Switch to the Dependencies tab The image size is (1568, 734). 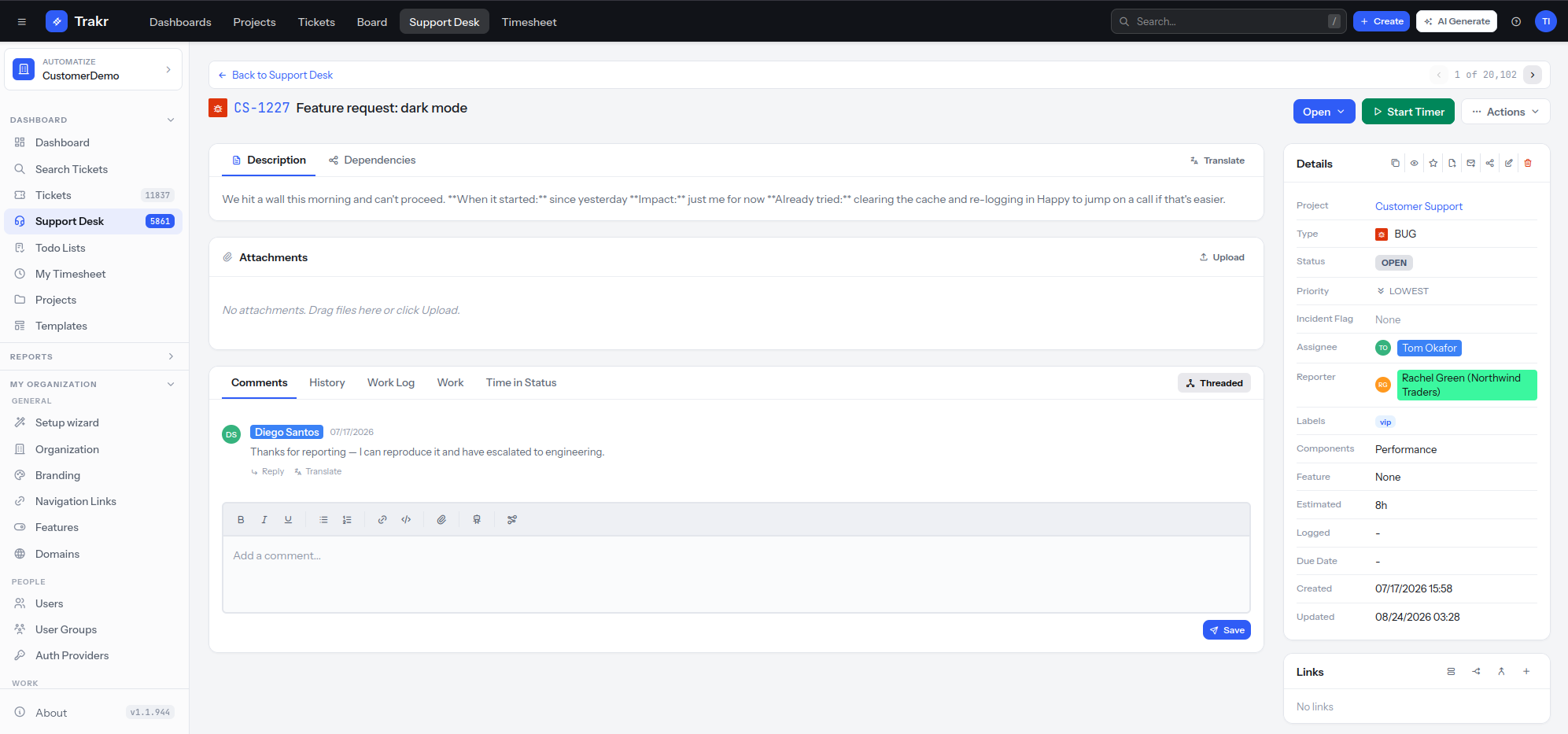(372, 160)
